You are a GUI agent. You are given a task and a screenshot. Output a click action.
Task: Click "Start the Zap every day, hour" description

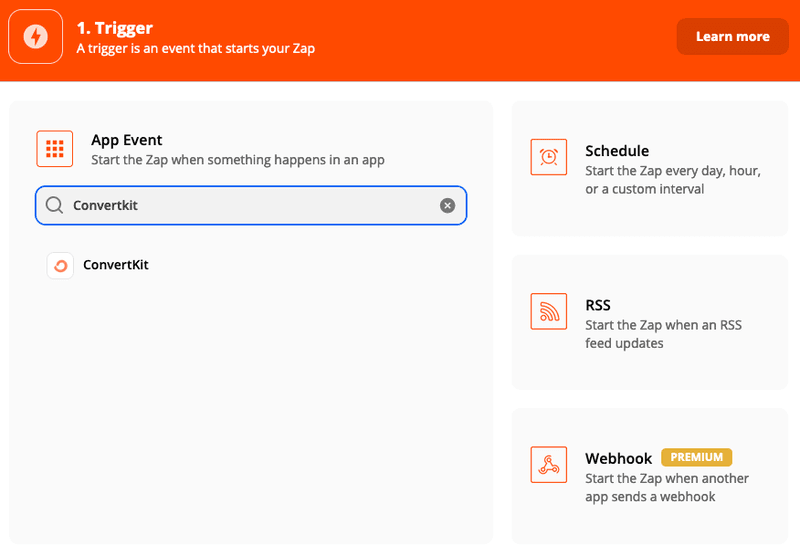pyautogui.click(x=672, y=180)
